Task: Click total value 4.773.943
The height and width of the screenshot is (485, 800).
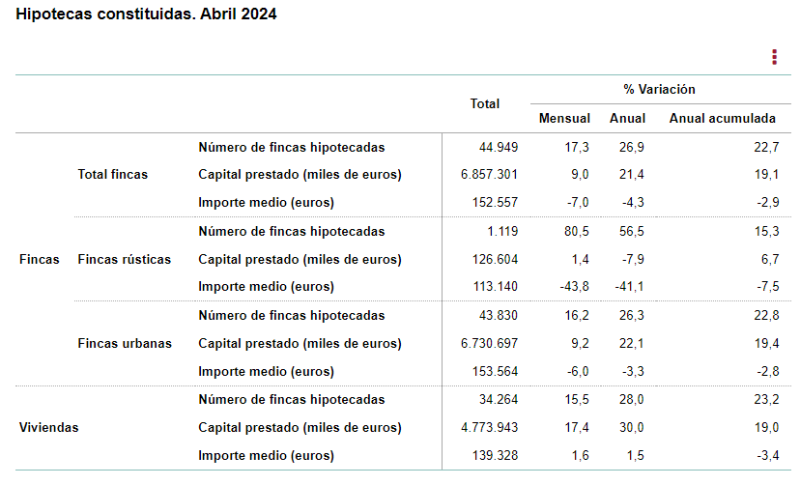Action: (x=489, y=427)
